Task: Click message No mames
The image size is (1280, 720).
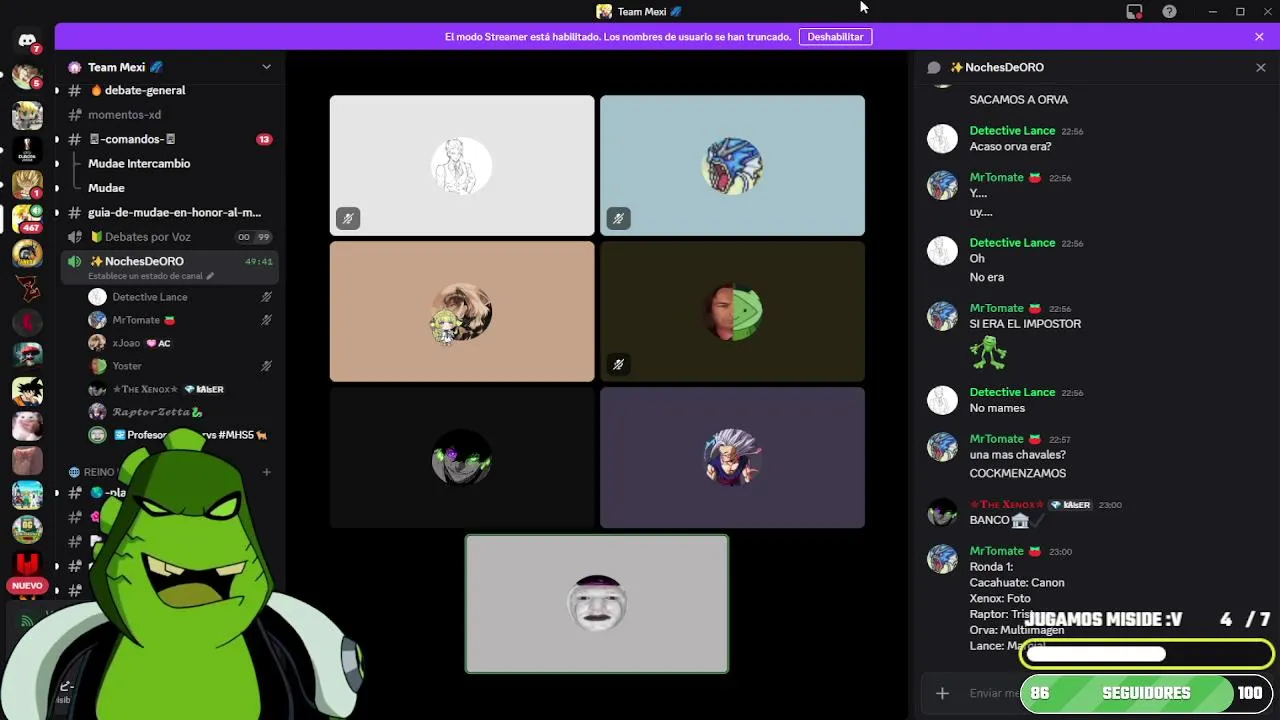Action: tap(997, 408)
